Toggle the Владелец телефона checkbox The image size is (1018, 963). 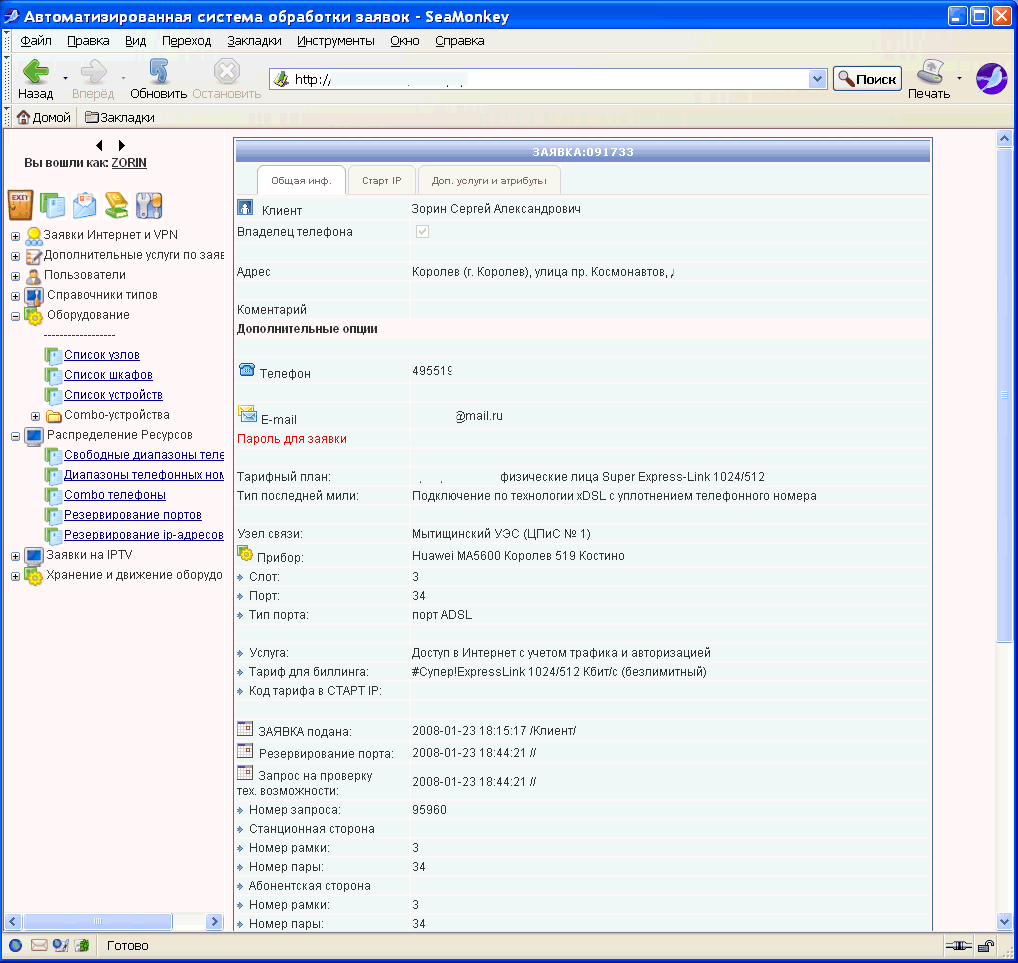point(422,231)
